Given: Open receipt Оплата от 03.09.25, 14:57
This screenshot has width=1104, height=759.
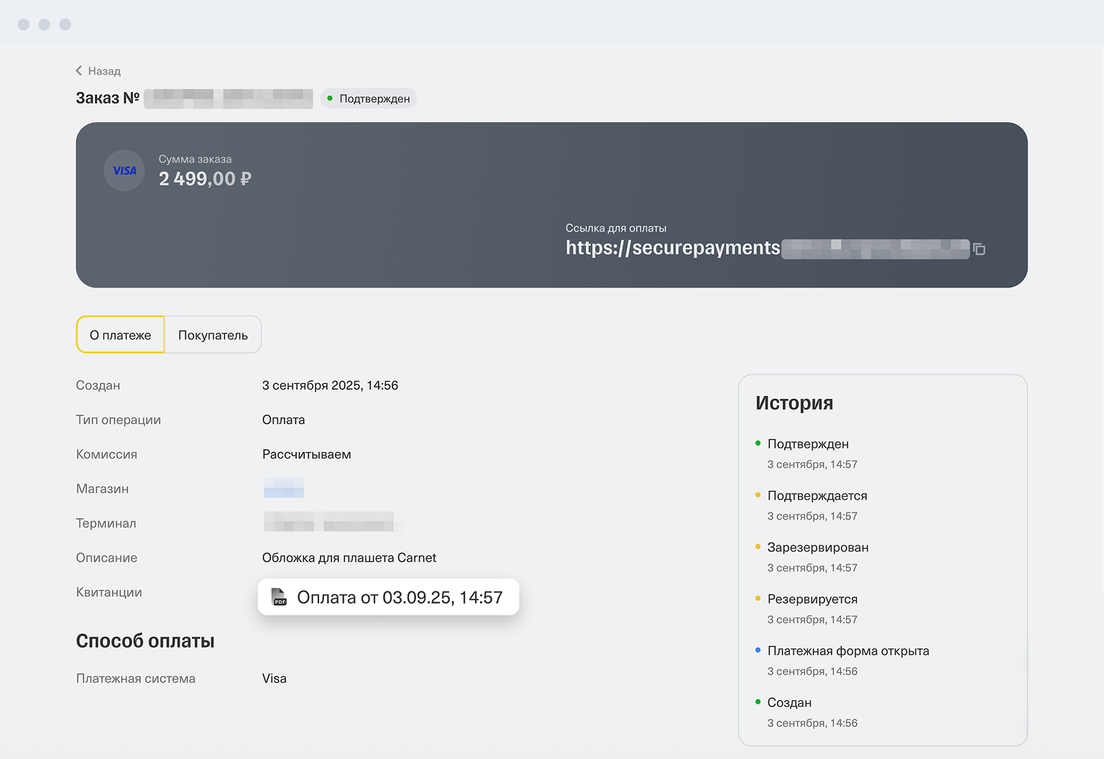Looking at the screenshot, I should 399,598.
